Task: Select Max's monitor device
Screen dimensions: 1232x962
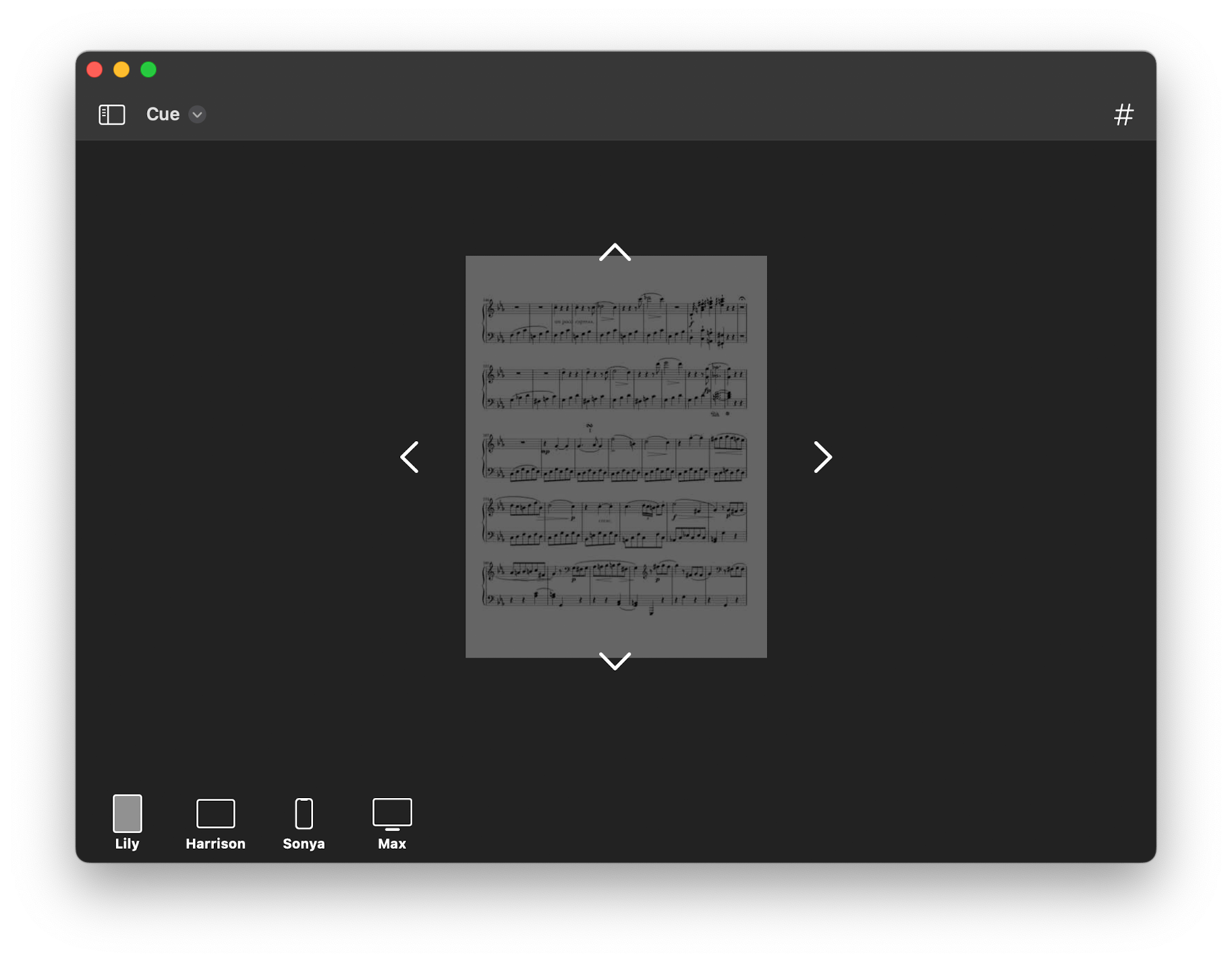Action: click(392, 824)
